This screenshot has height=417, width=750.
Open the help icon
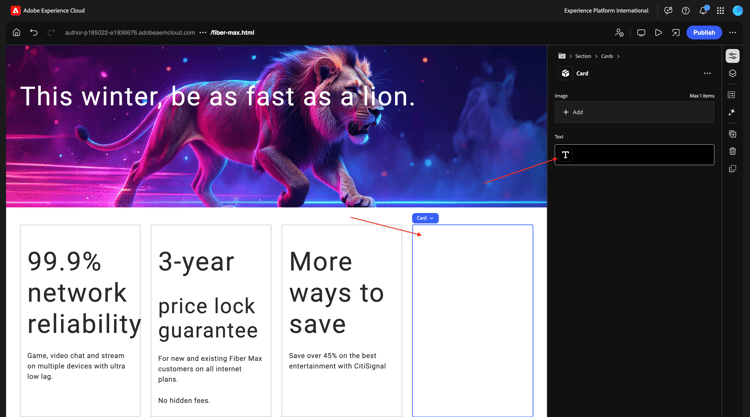(x=685, y=11)
